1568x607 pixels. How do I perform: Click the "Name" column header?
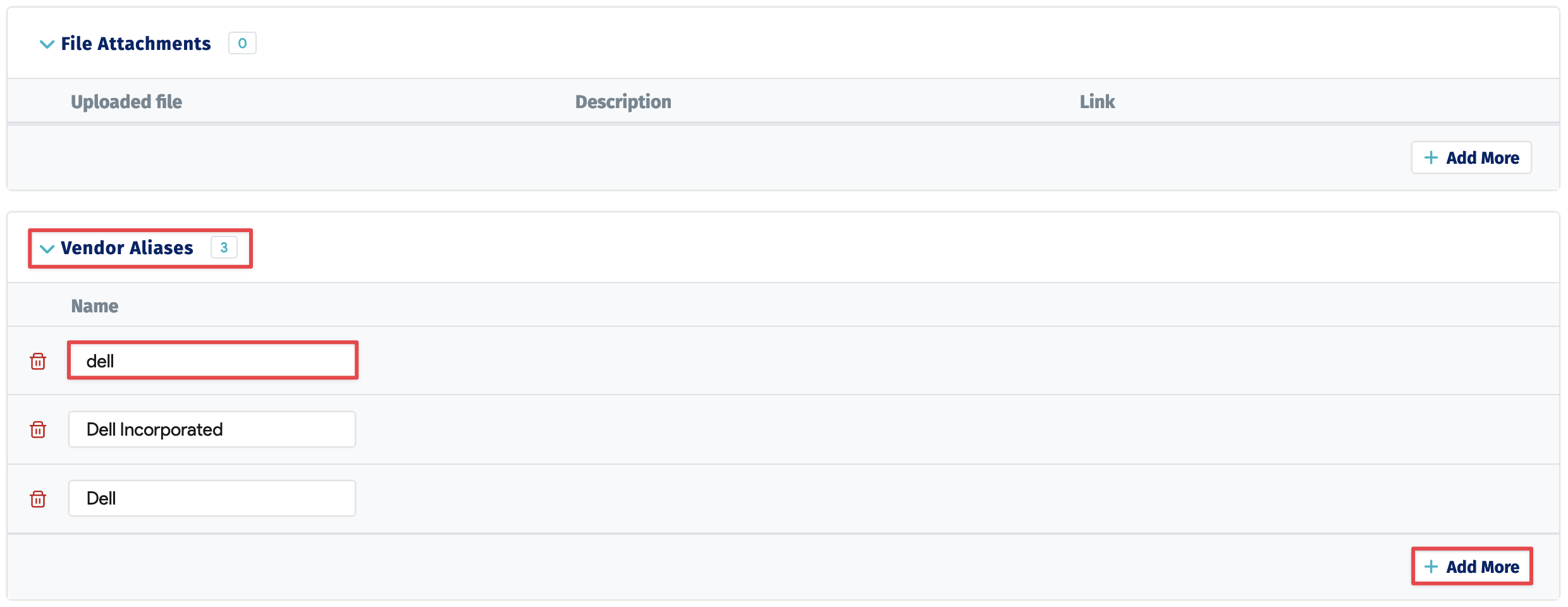[95, 306]
